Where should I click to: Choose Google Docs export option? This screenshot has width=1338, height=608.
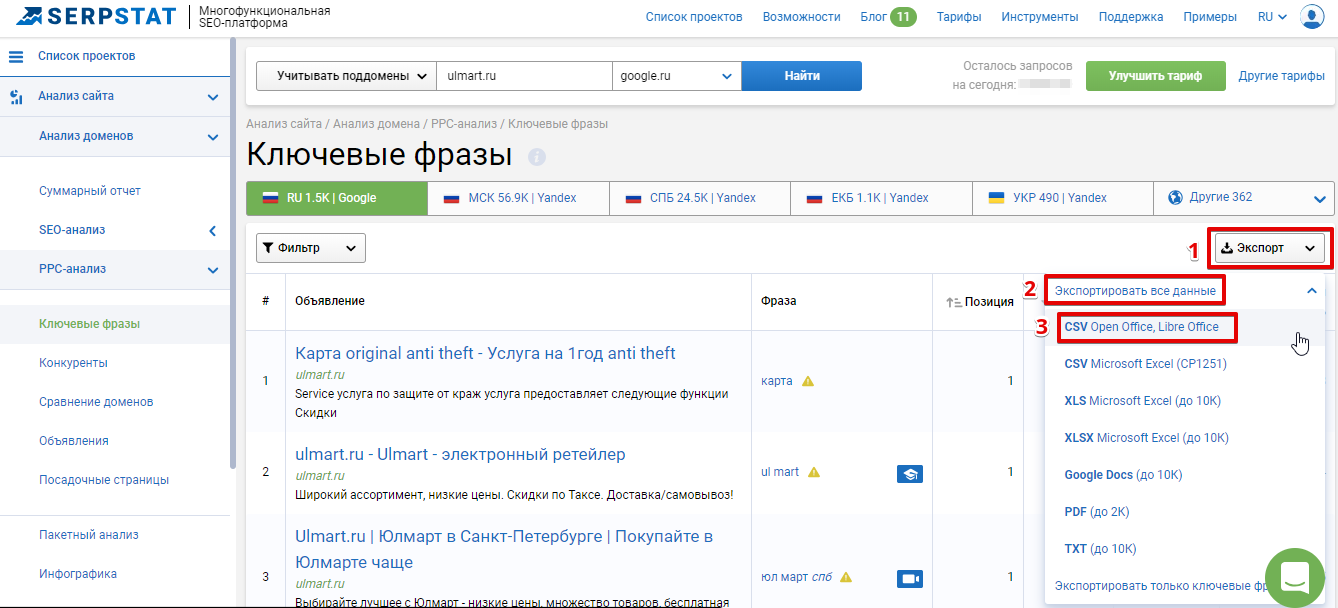pos(1123,475)
